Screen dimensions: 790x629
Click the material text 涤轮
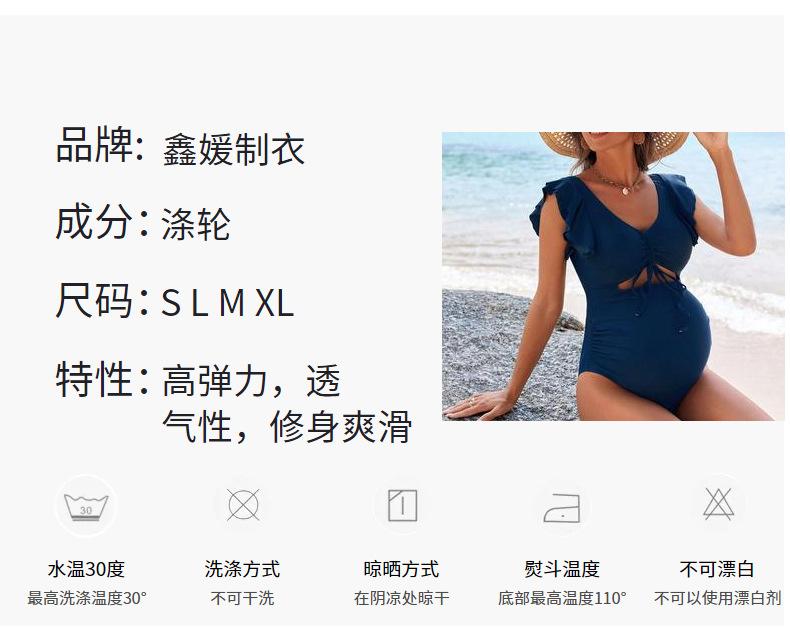196,224
